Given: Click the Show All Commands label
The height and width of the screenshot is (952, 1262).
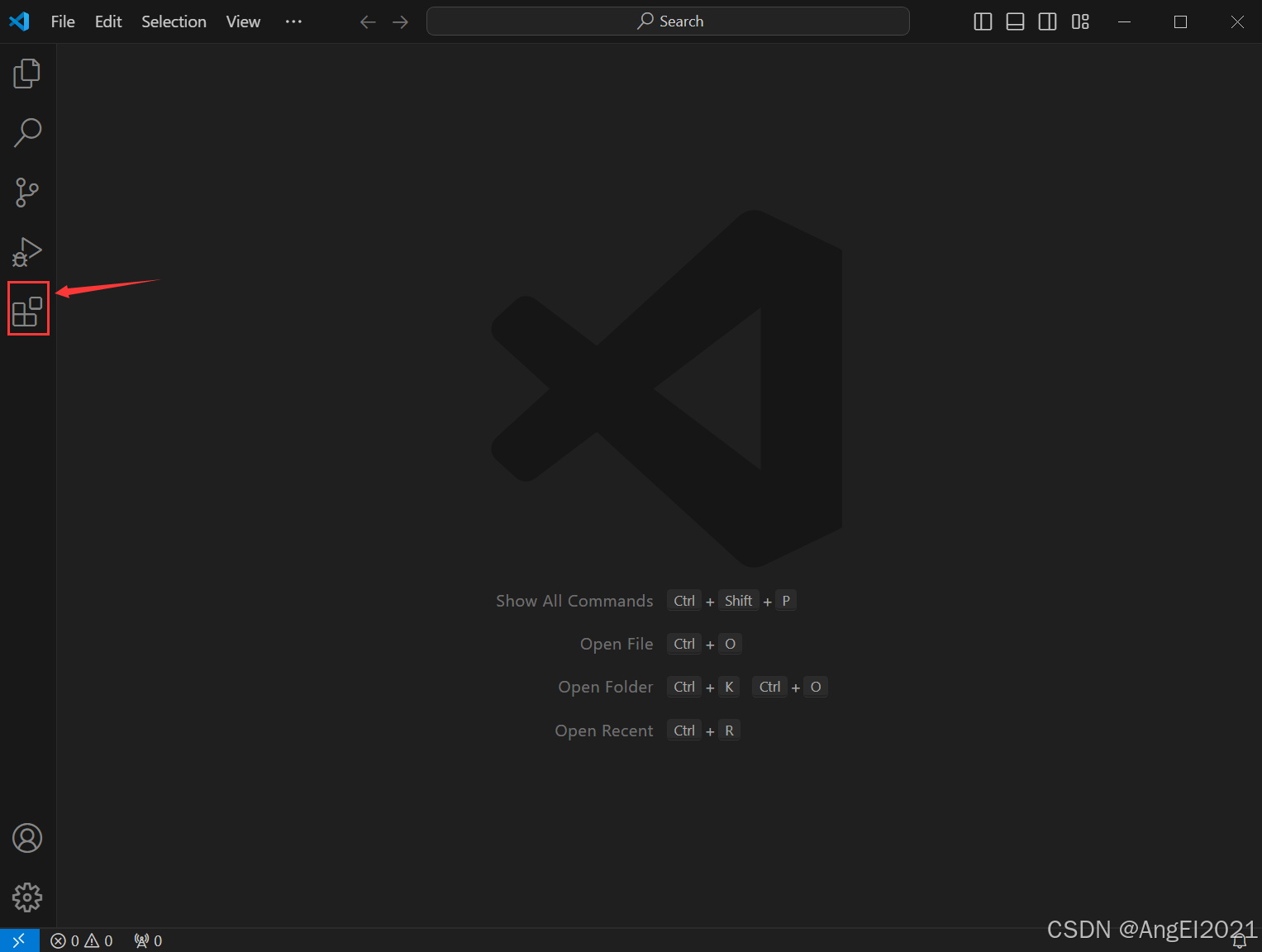Looking at the screenshot, I should [574, 601].
